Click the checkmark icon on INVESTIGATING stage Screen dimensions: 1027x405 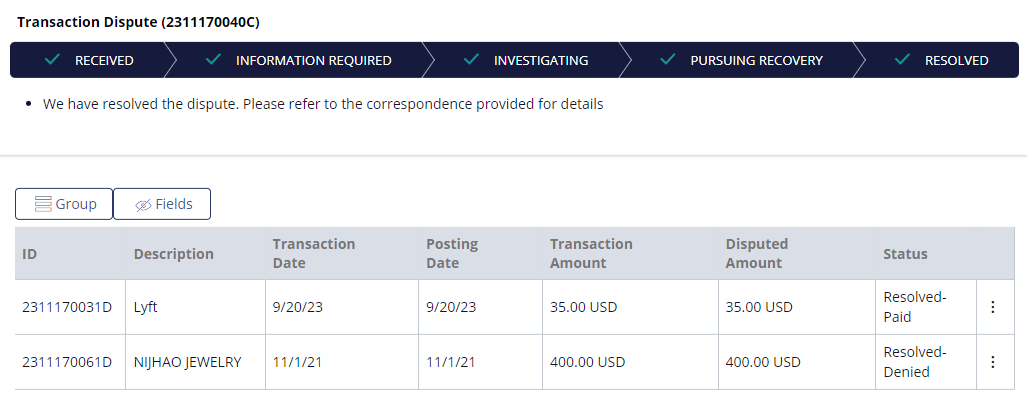click(471, 60)
